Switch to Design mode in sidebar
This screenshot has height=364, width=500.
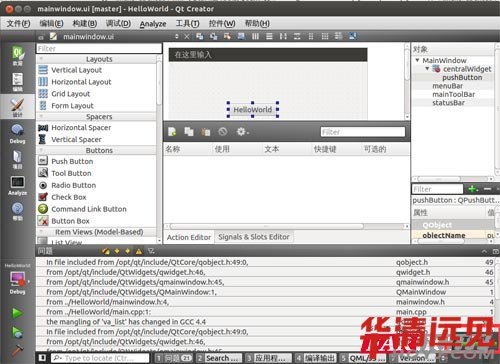click(x=17, y=107)
